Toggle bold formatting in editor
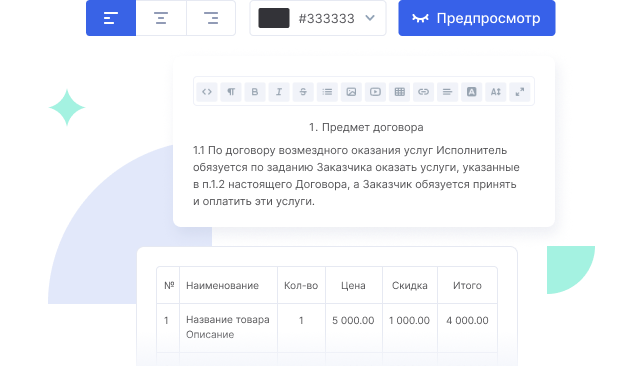642x366 pixels. point(255,92)
